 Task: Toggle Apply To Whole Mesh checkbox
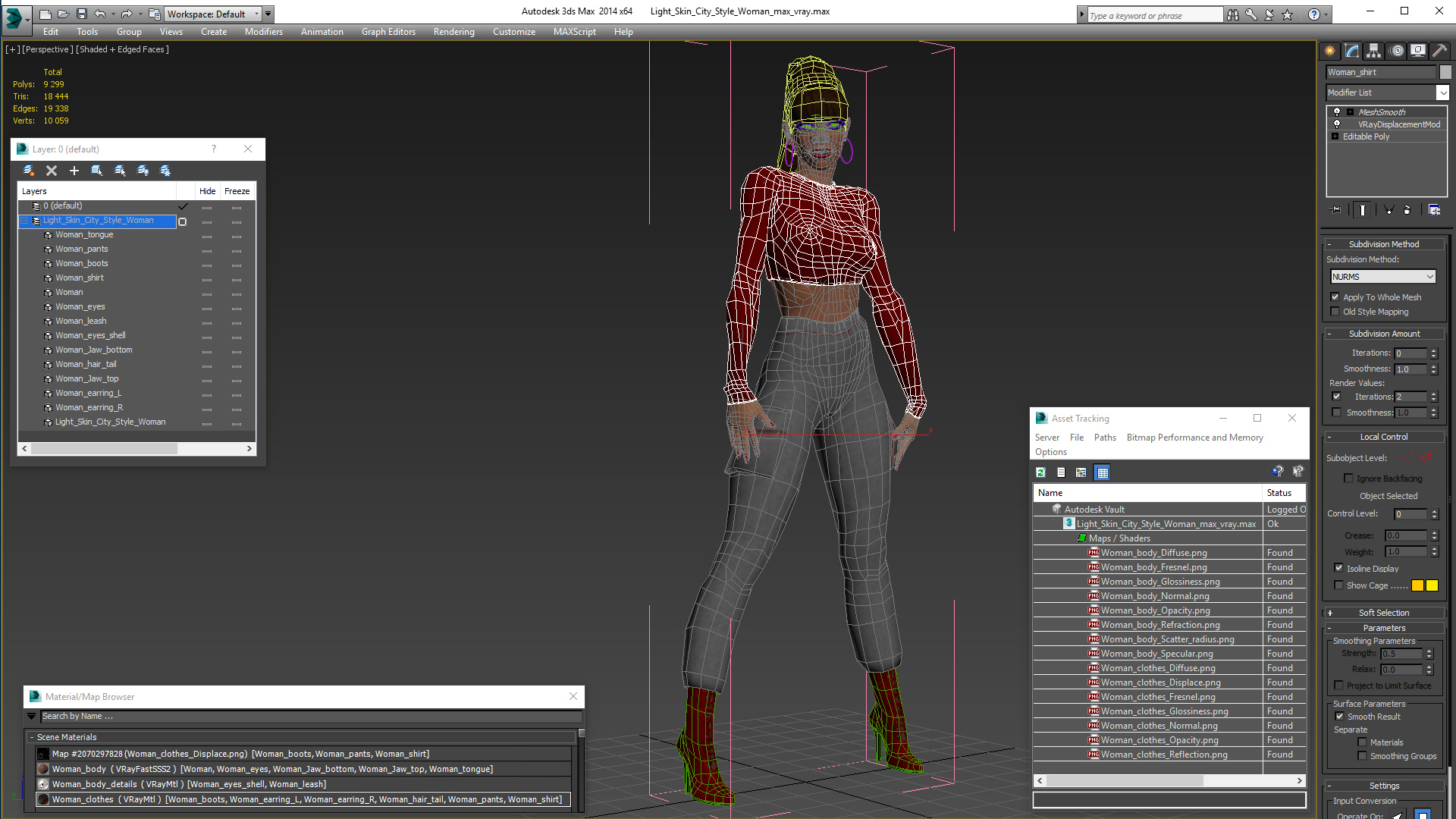click(x=1335, y=297)
